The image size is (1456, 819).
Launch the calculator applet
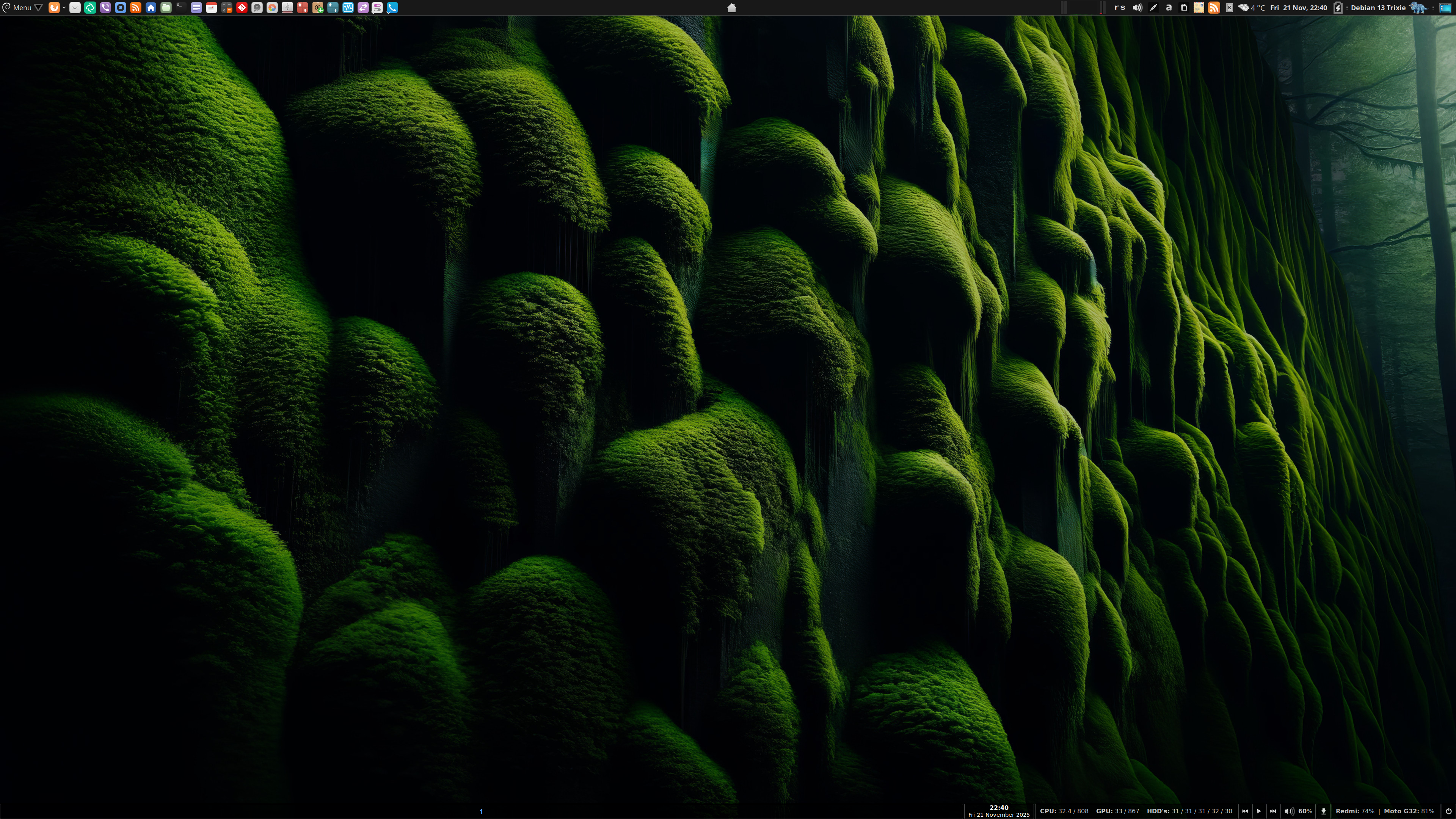(x=227, y=7)
